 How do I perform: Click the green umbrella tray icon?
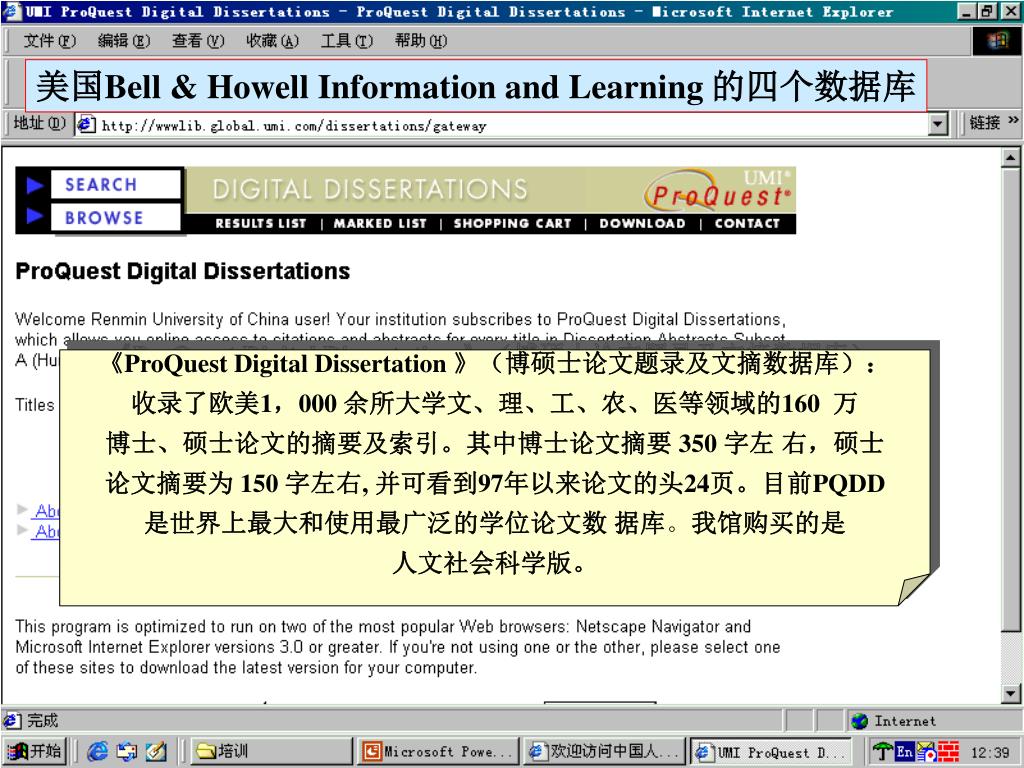pyautogui.click(x=882, y=752)
